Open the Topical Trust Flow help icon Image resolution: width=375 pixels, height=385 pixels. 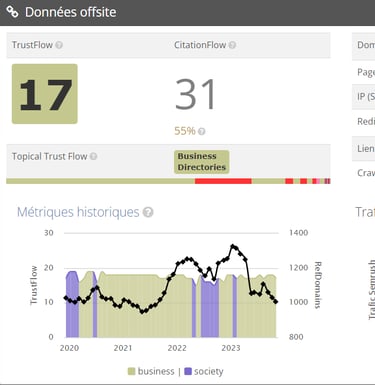tap(94, 156)
